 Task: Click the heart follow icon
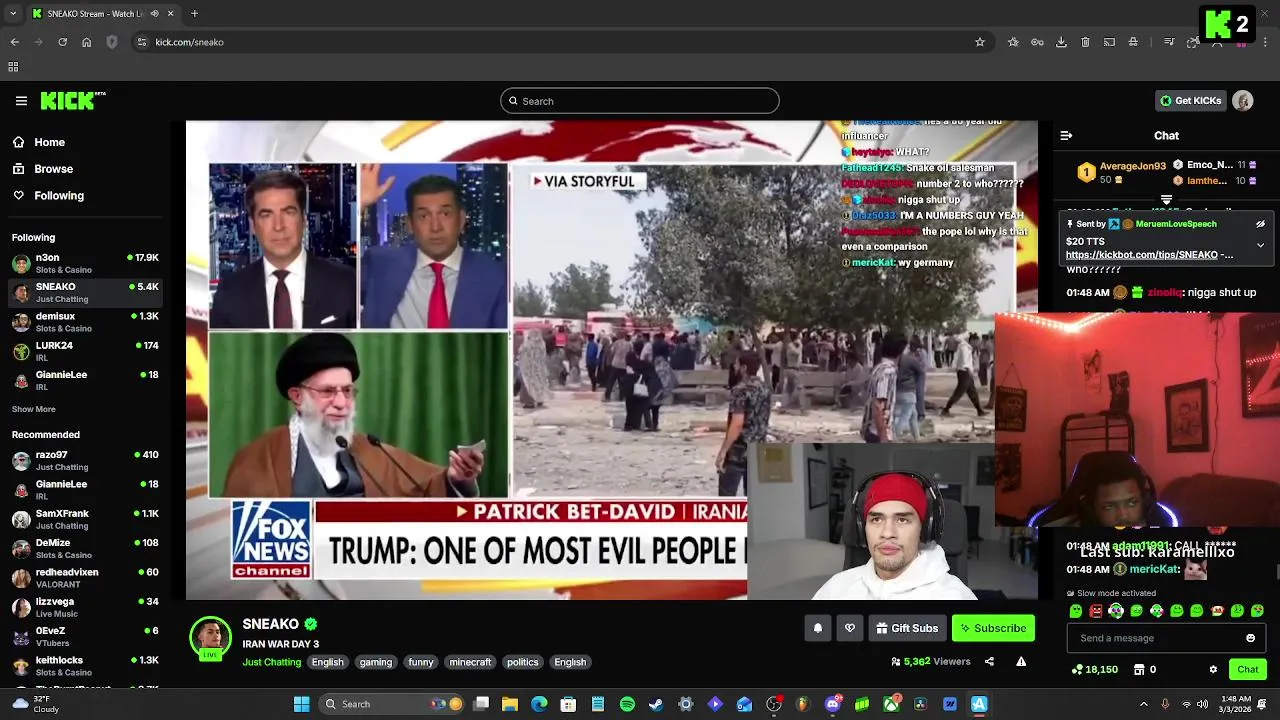point(850,628)
